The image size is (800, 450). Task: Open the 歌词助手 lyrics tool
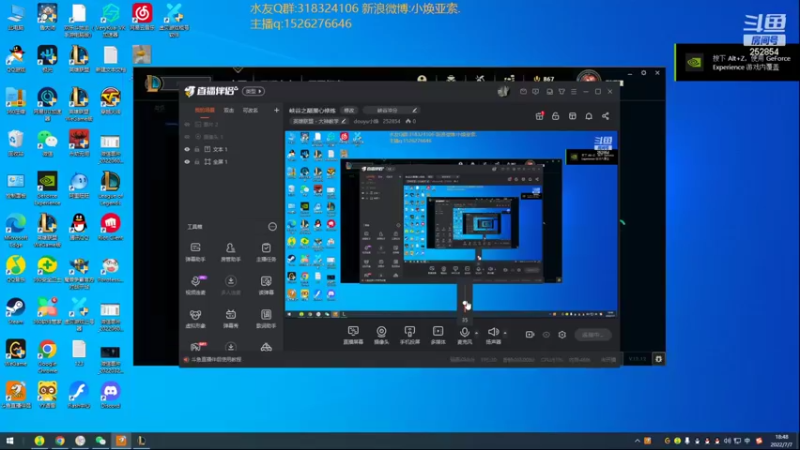266,318
